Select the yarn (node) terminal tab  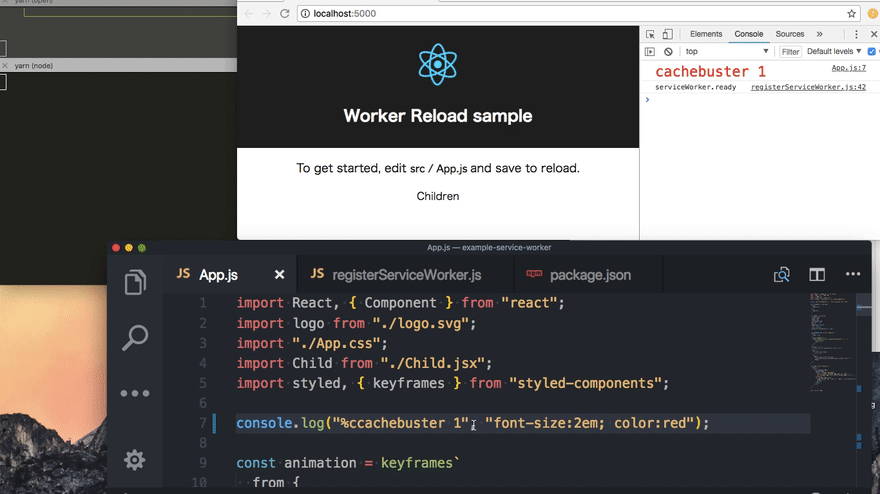[34, 66]
